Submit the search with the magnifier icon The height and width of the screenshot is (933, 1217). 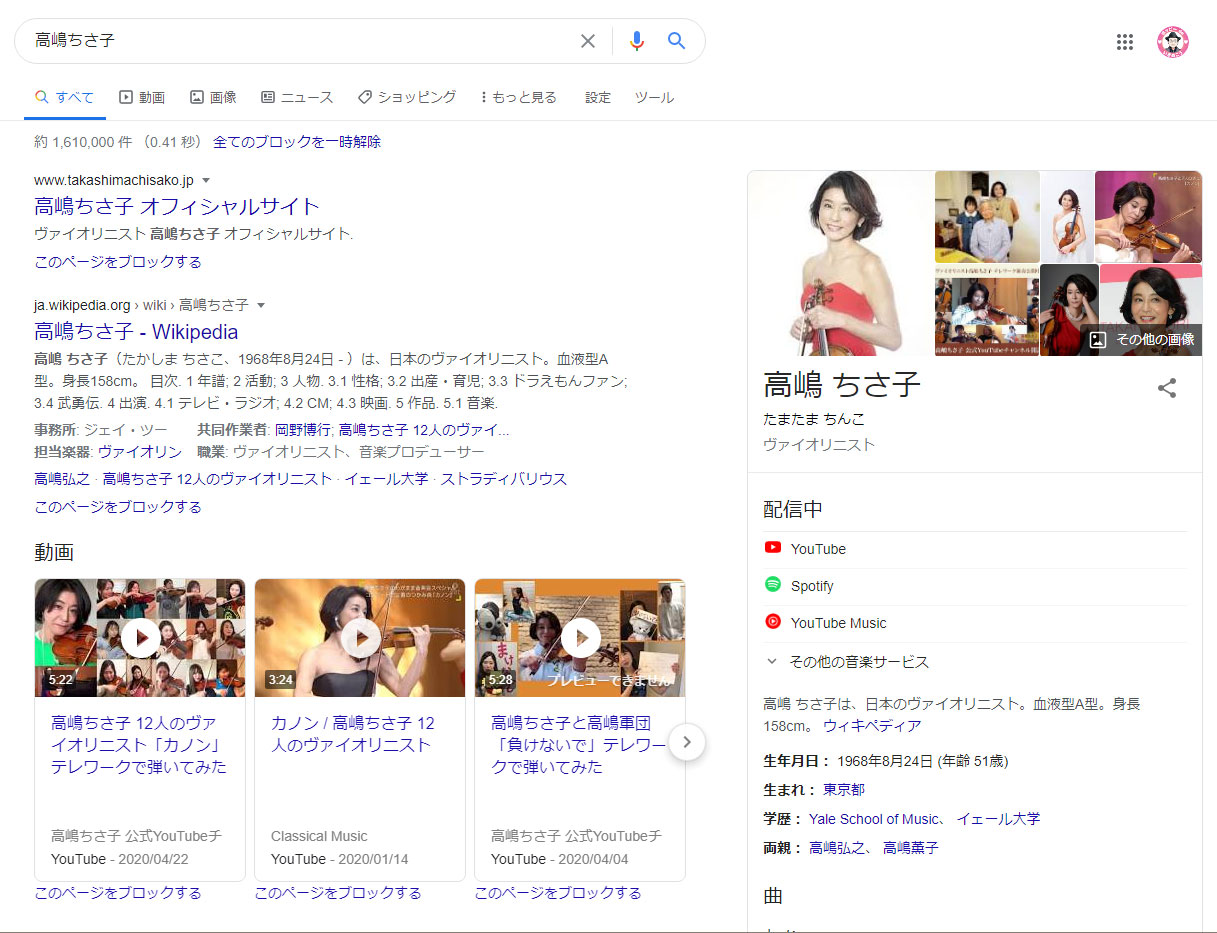(x=677, y=41)
